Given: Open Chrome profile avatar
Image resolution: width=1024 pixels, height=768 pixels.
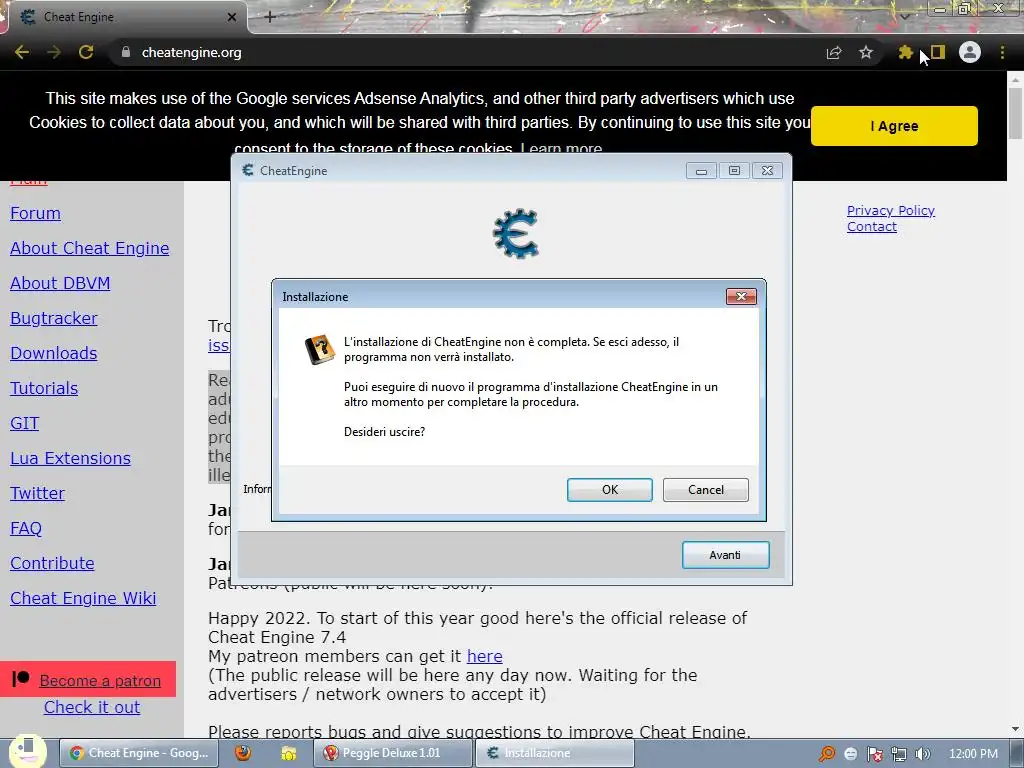Looking at the screenshot, I should tap(970, 52).
